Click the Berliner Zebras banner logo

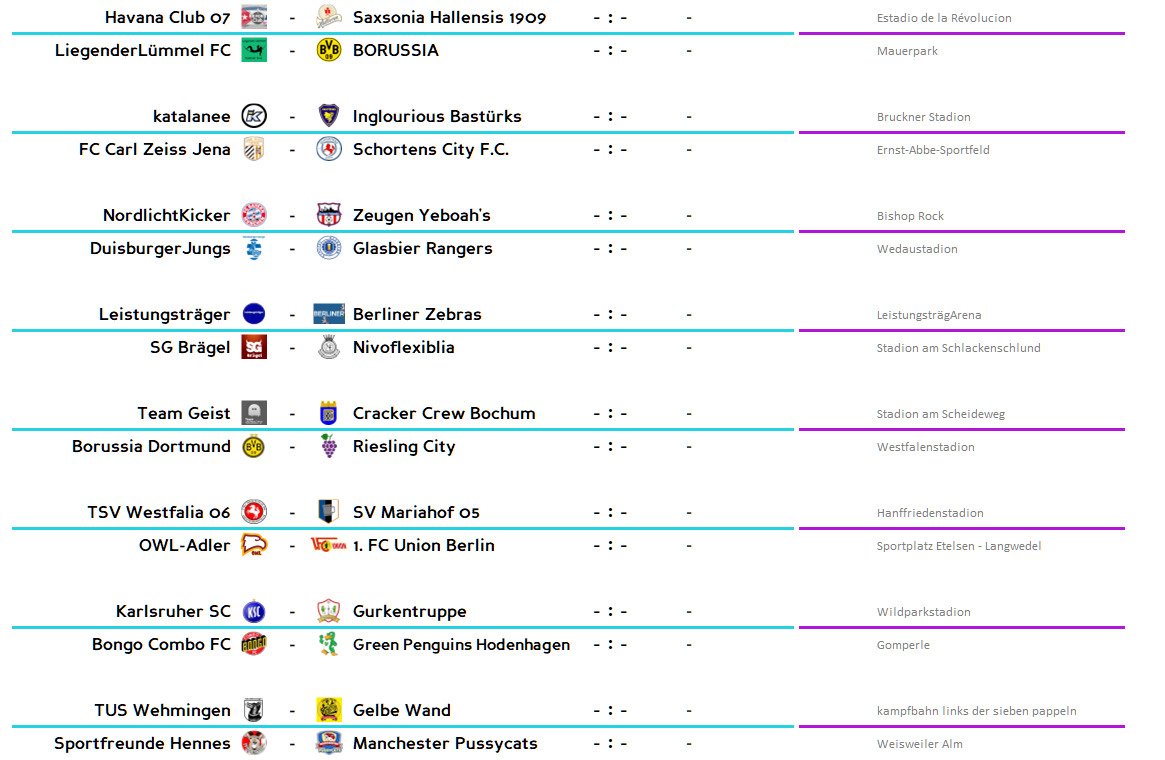328,314
